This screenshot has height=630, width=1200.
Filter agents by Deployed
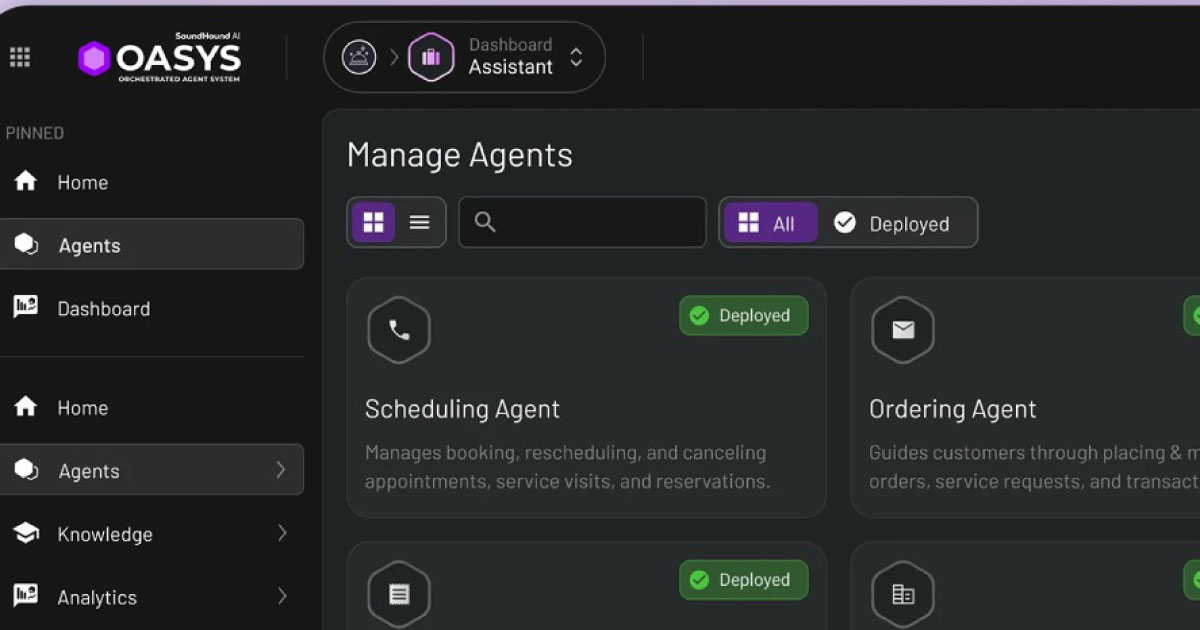click(x=892, y=223)
